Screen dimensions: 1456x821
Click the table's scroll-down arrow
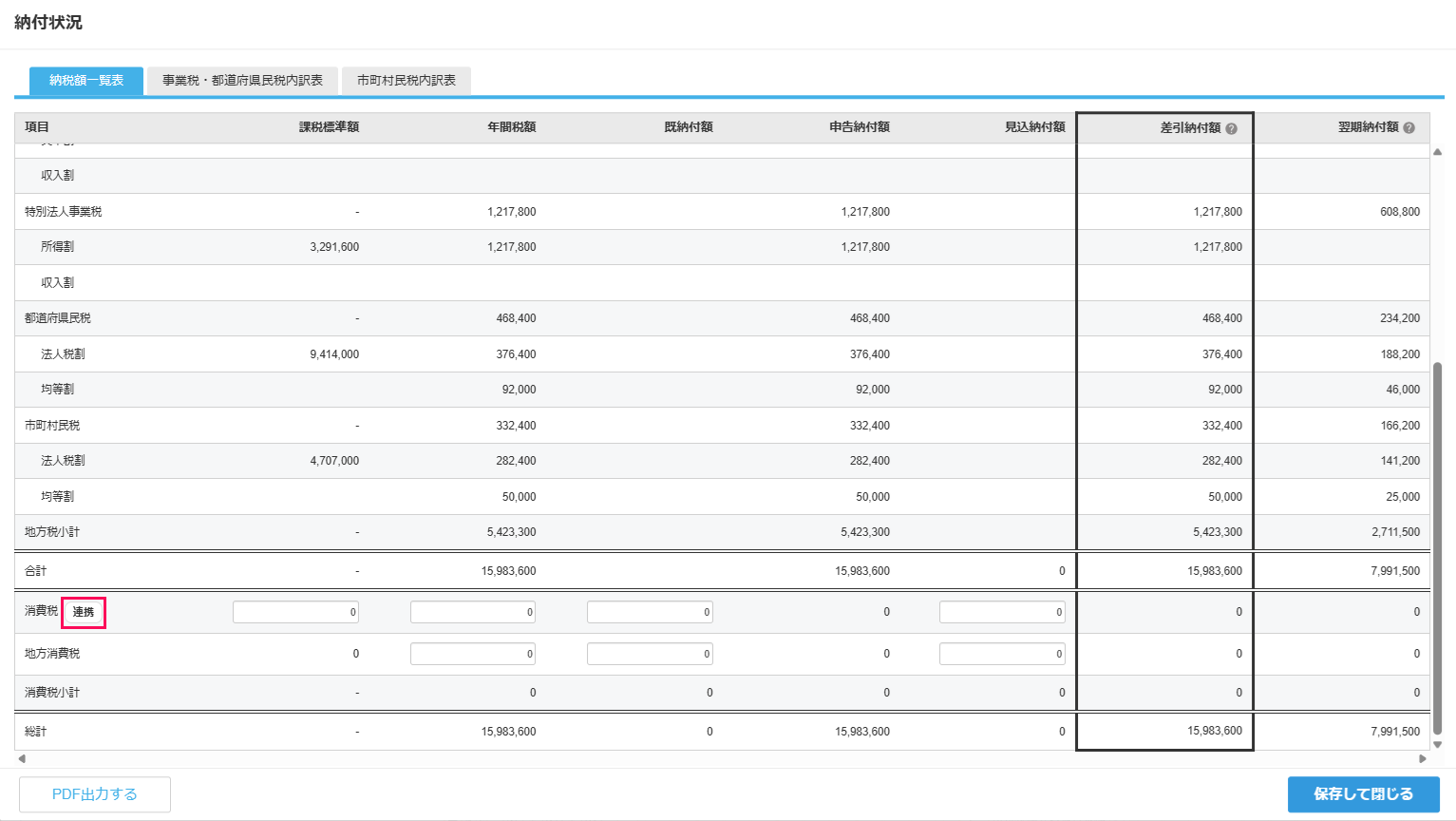(1437, 745)
